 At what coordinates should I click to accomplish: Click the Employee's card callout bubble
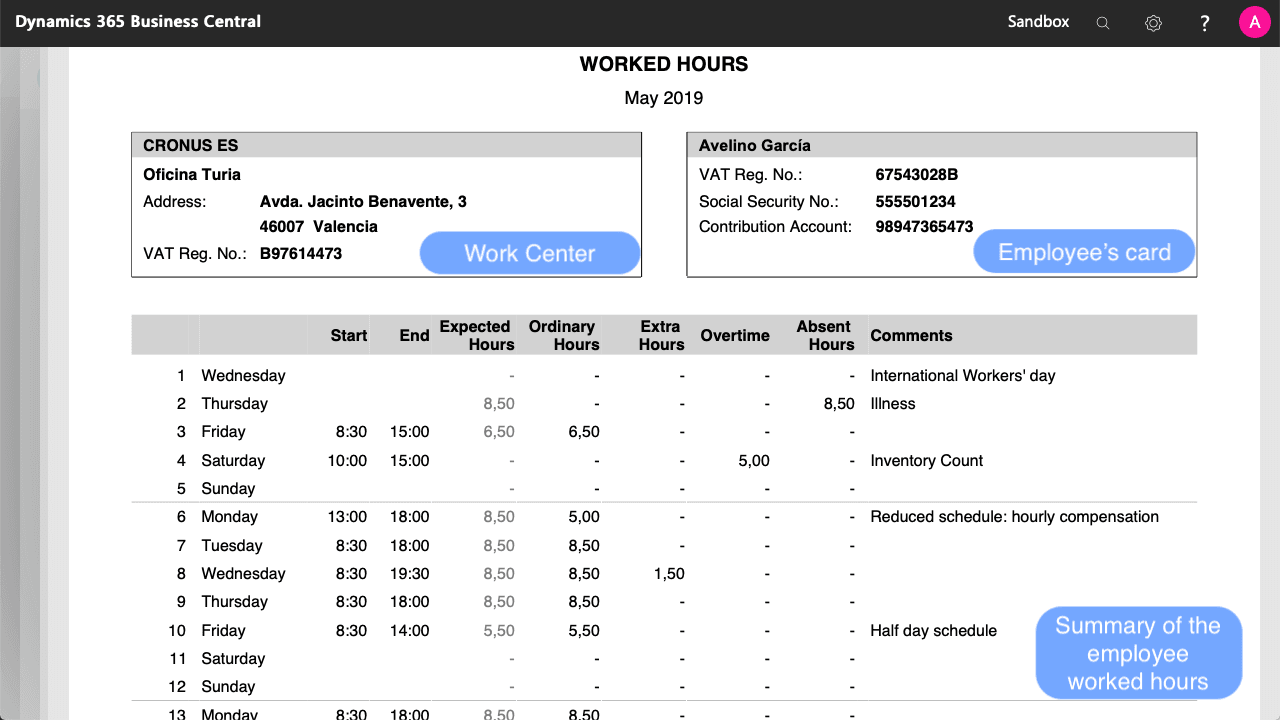(x=1084, y=252)
